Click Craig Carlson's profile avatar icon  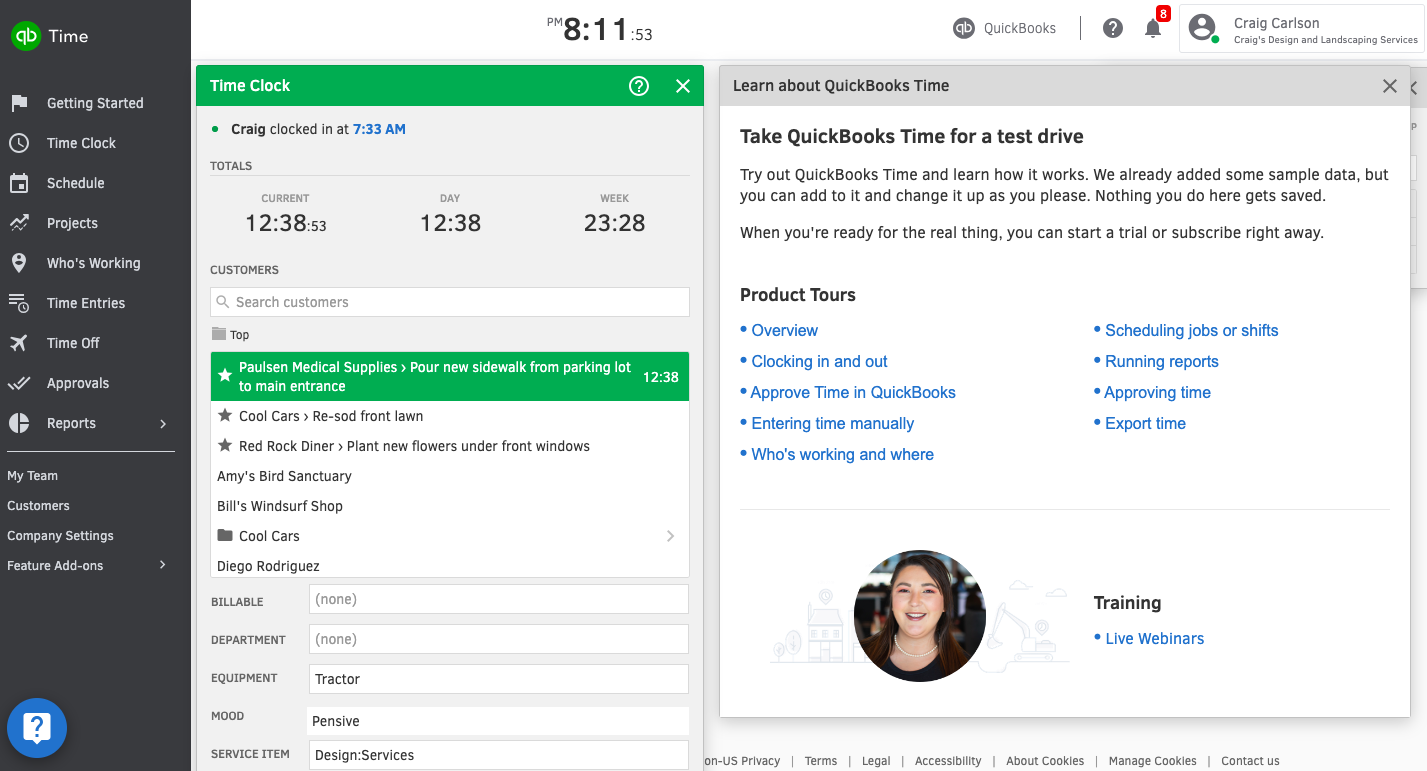(1202, 28)
